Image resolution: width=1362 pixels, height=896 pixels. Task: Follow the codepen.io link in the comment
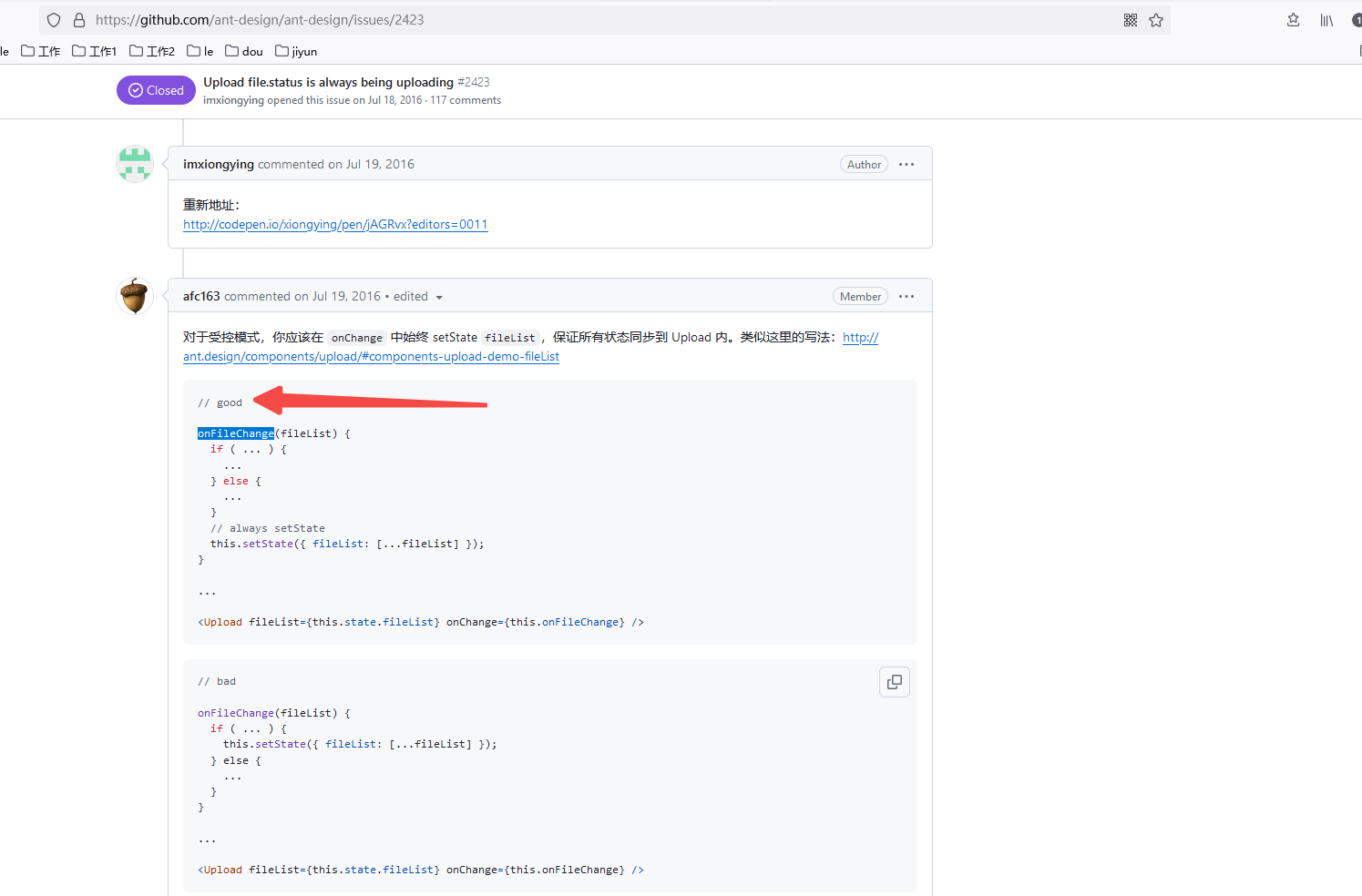pos(335,224)
